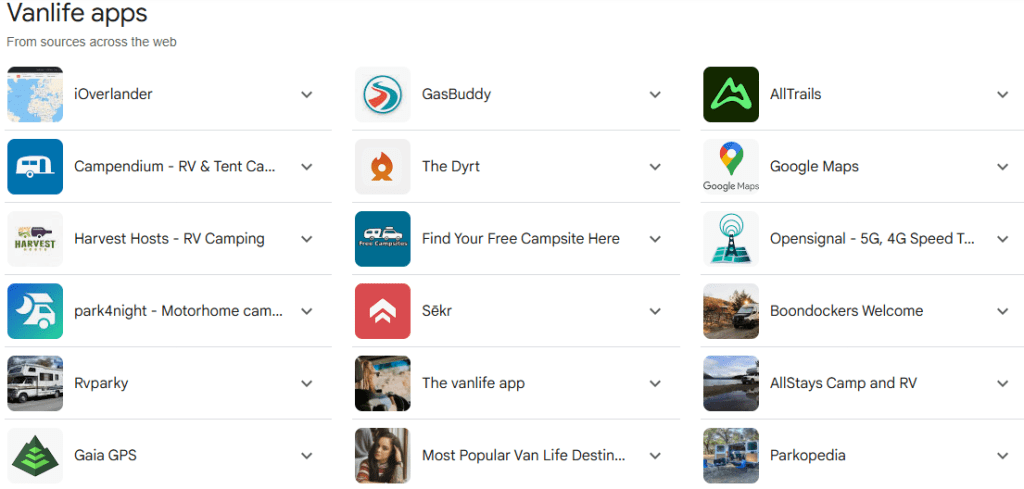
Task: Click the park4night app icon
Action: tap(35, 311)
